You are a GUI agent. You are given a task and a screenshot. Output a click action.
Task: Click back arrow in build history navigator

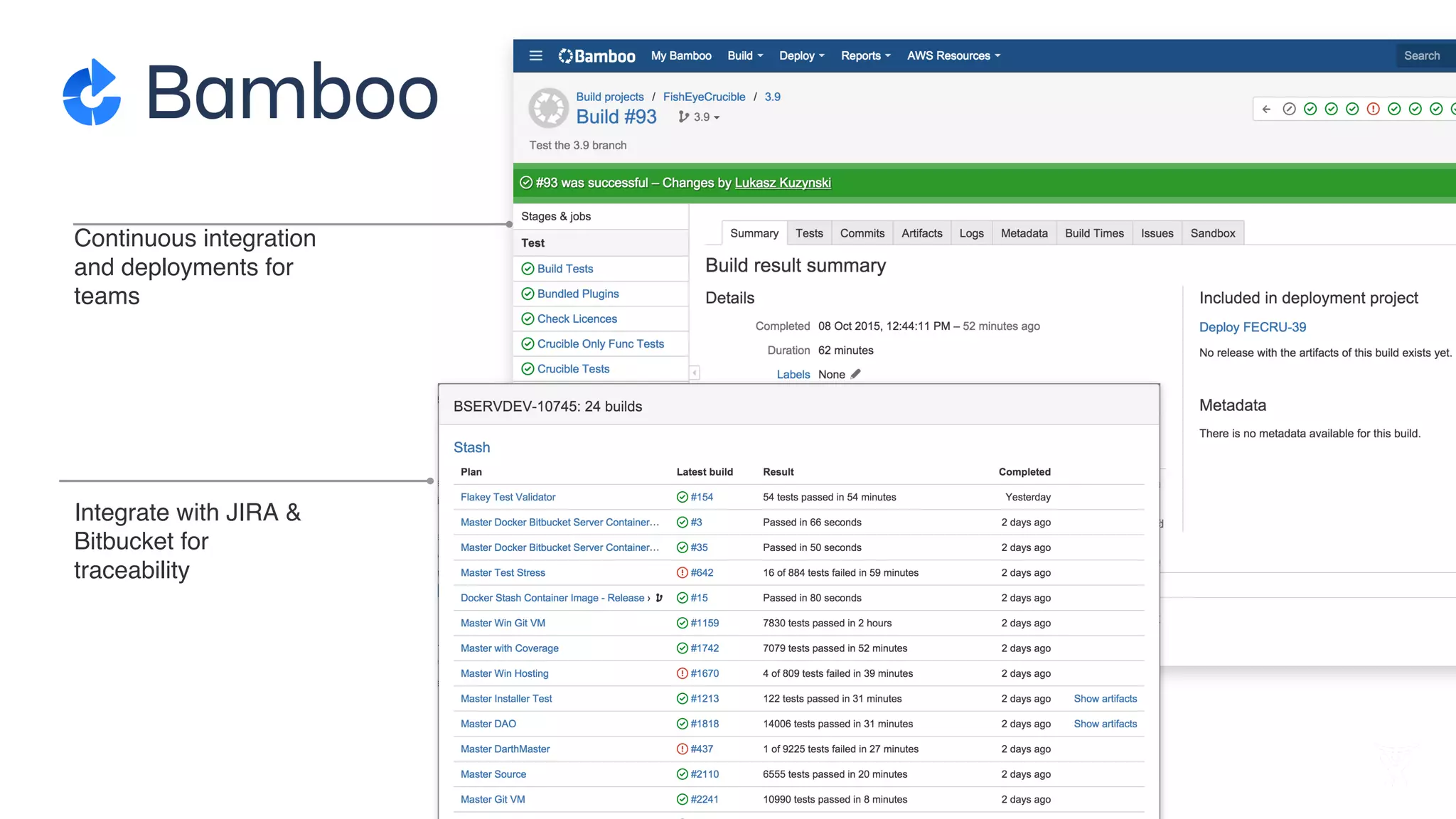tap(1266, 109)
